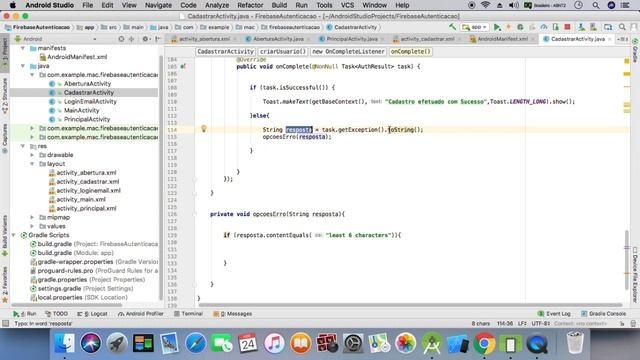This screenshot has height=360, width=640.
Task: Stop the app with the red Stop icon
Action: click(567, 27)
